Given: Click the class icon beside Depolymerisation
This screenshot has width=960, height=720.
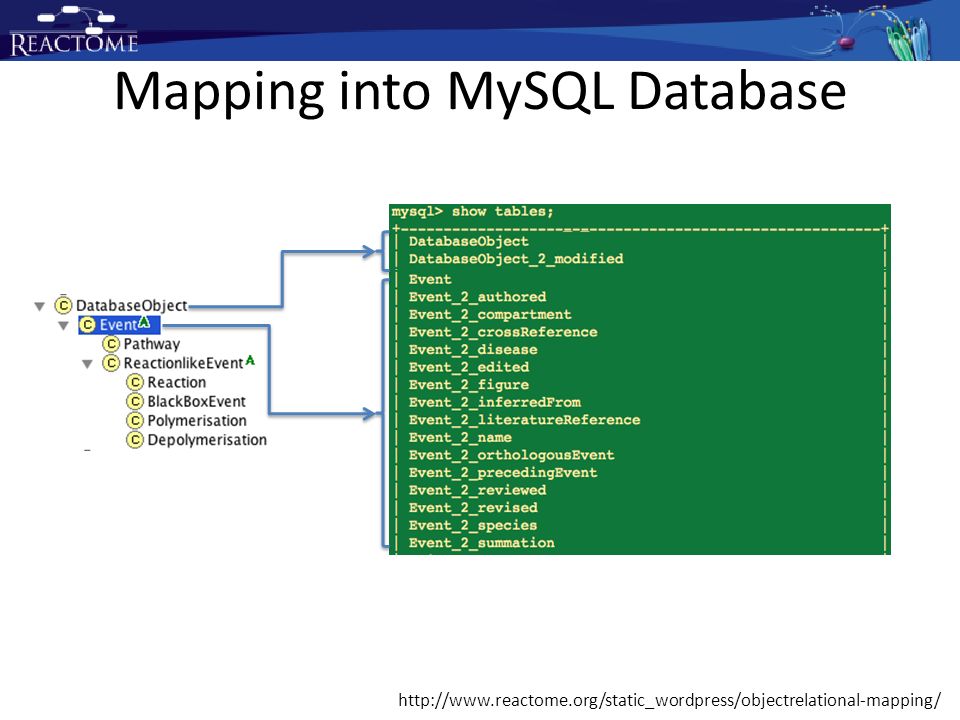Looking at the screenshot, I should click(x=135, y=440).
